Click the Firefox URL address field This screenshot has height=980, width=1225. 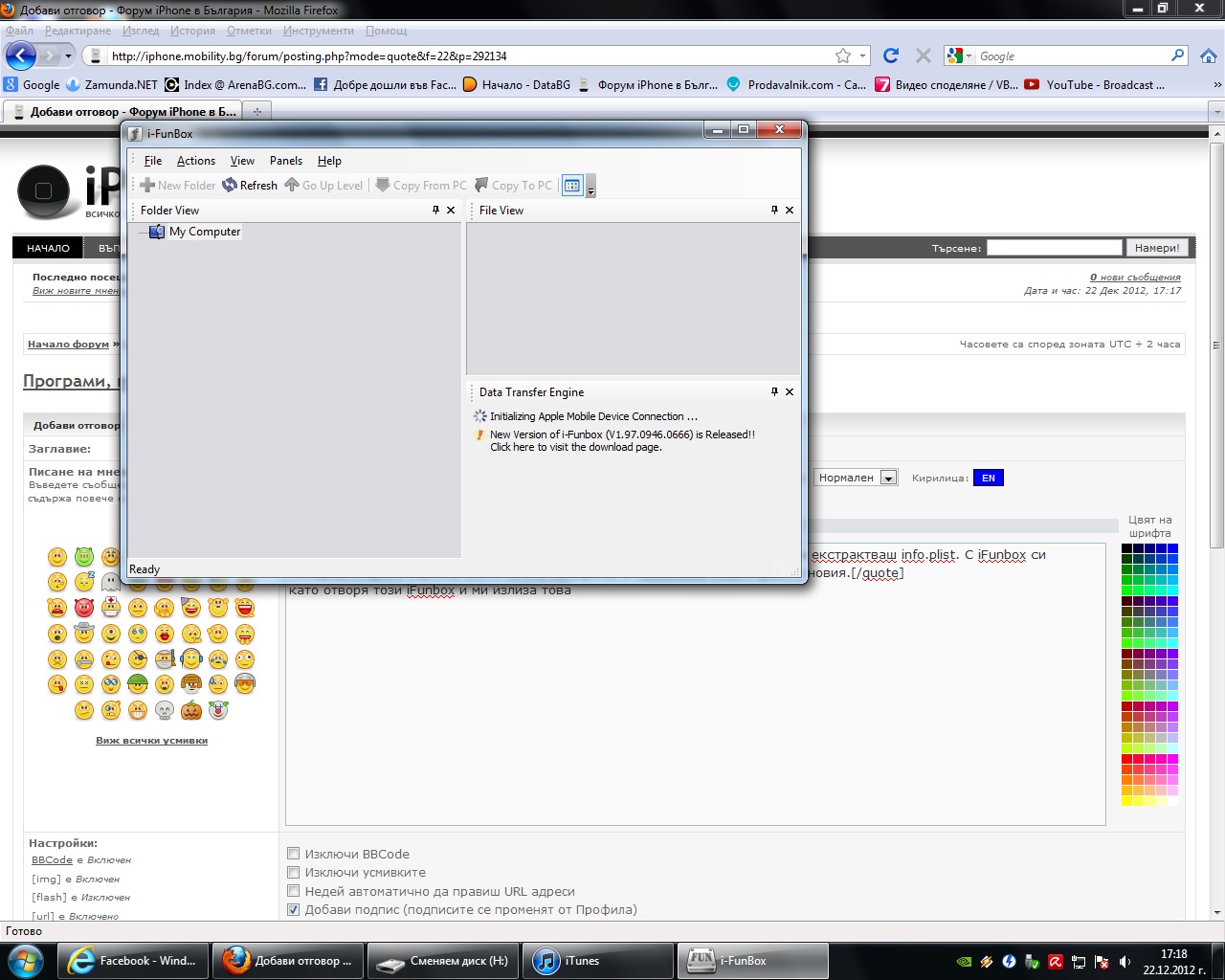pyautogui.click(x=469, y=56)
